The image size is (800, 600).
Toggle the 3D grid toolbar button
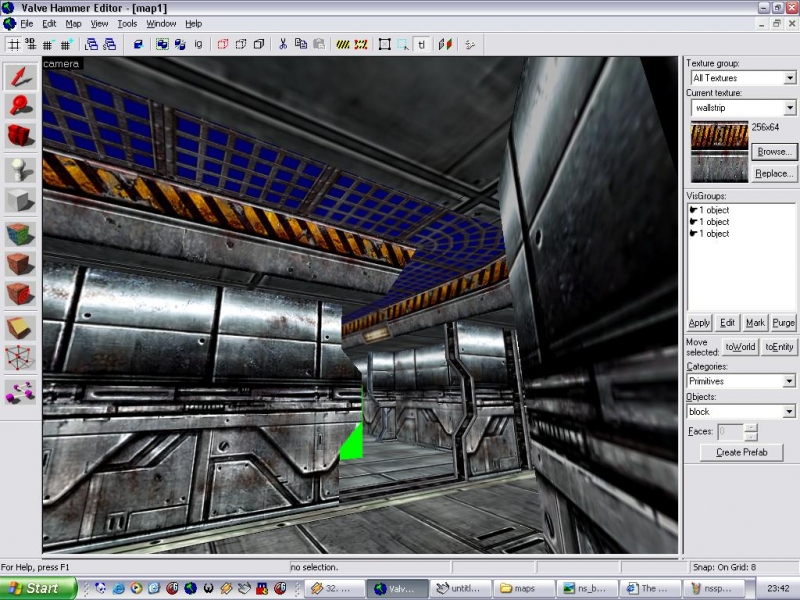30,44
